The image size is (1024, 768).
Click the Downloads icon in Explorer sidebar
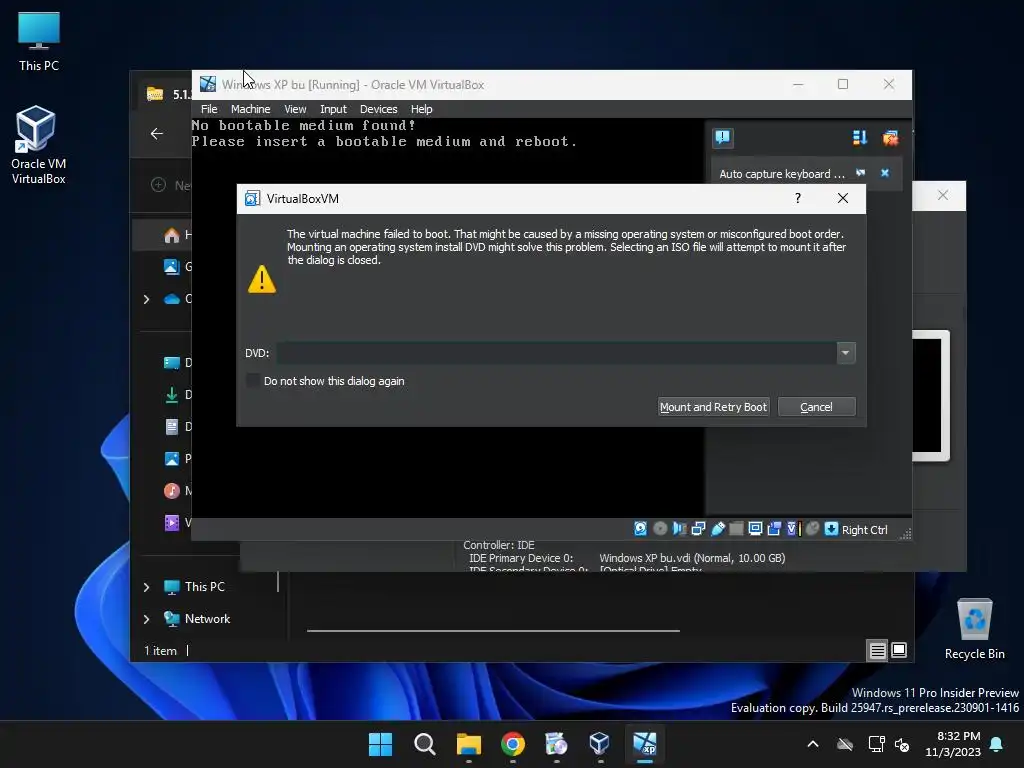(172, 394)
